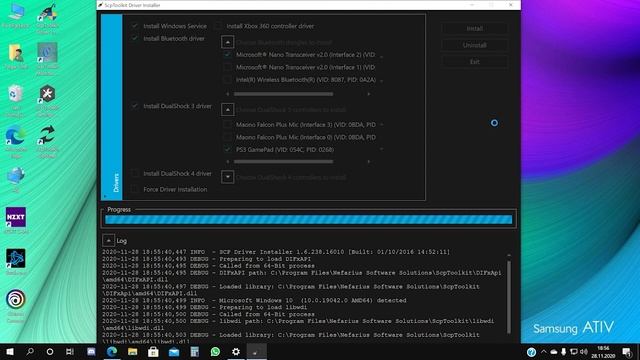Viewport: 640px width, 360px height.
Task: Show hidden system tray icons chevron
Action: point(544,352)
